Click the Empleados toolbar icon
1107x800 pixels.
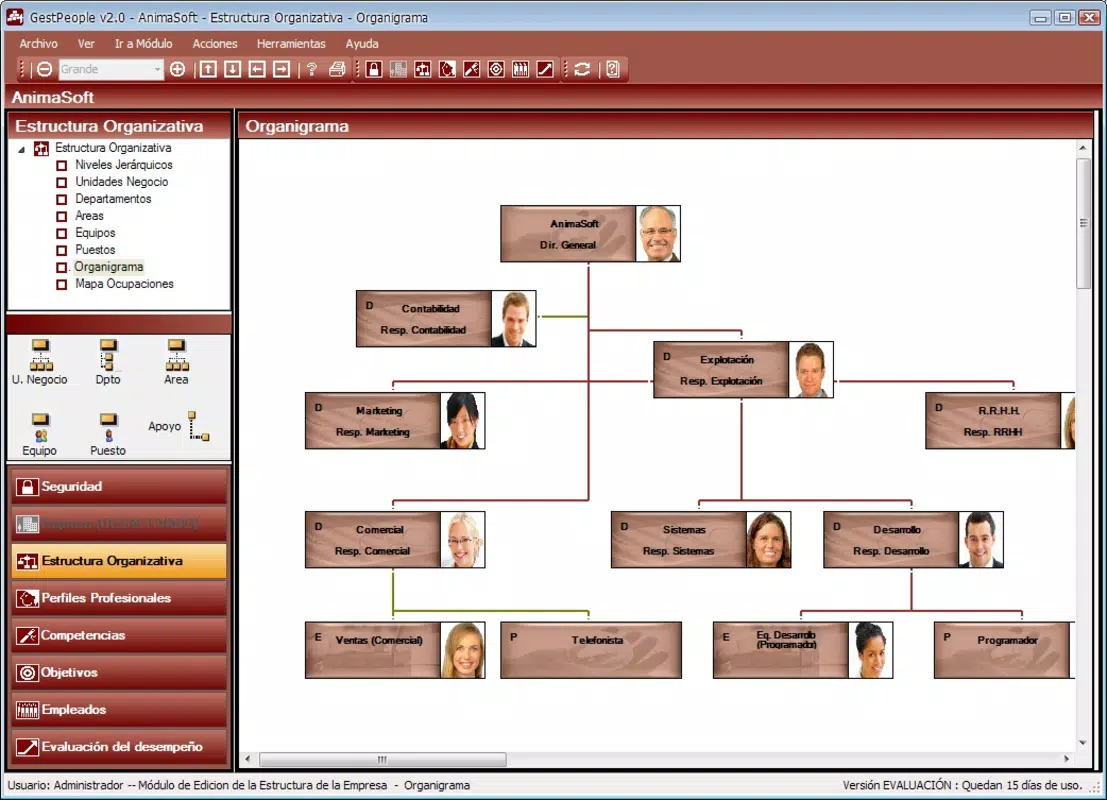520,69
